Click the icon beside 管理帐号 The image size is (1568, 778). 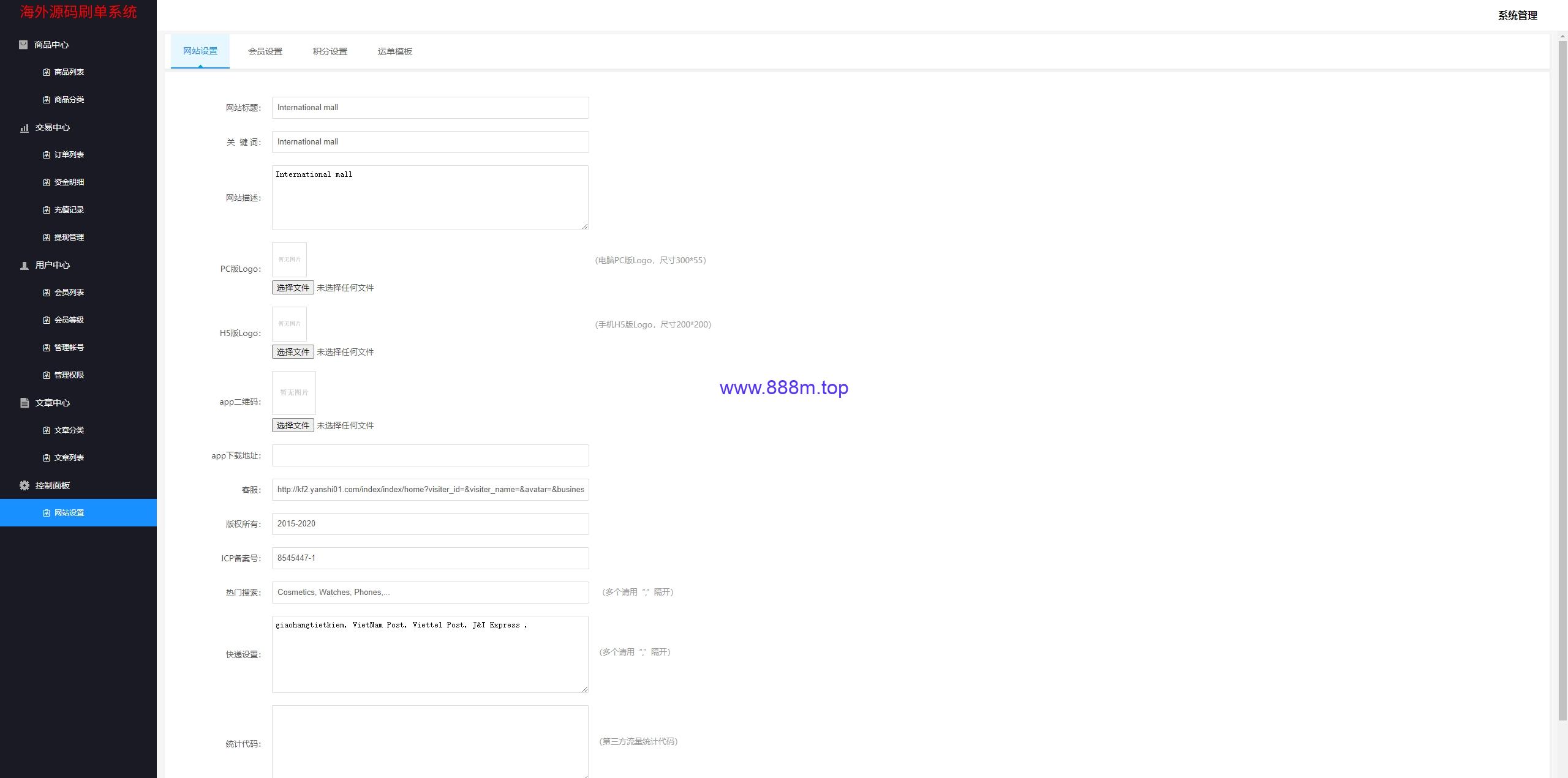[47, 348]
